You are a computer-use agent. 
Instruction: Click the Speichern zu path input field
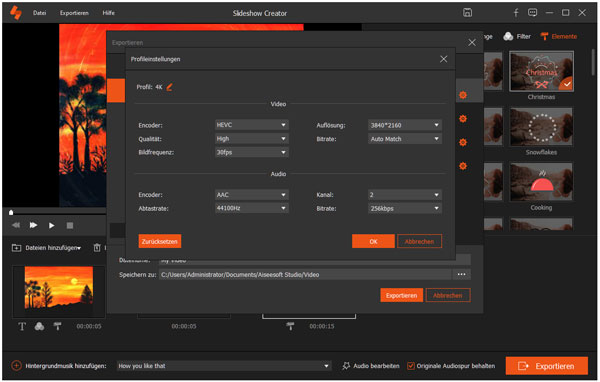coord(305,274)
